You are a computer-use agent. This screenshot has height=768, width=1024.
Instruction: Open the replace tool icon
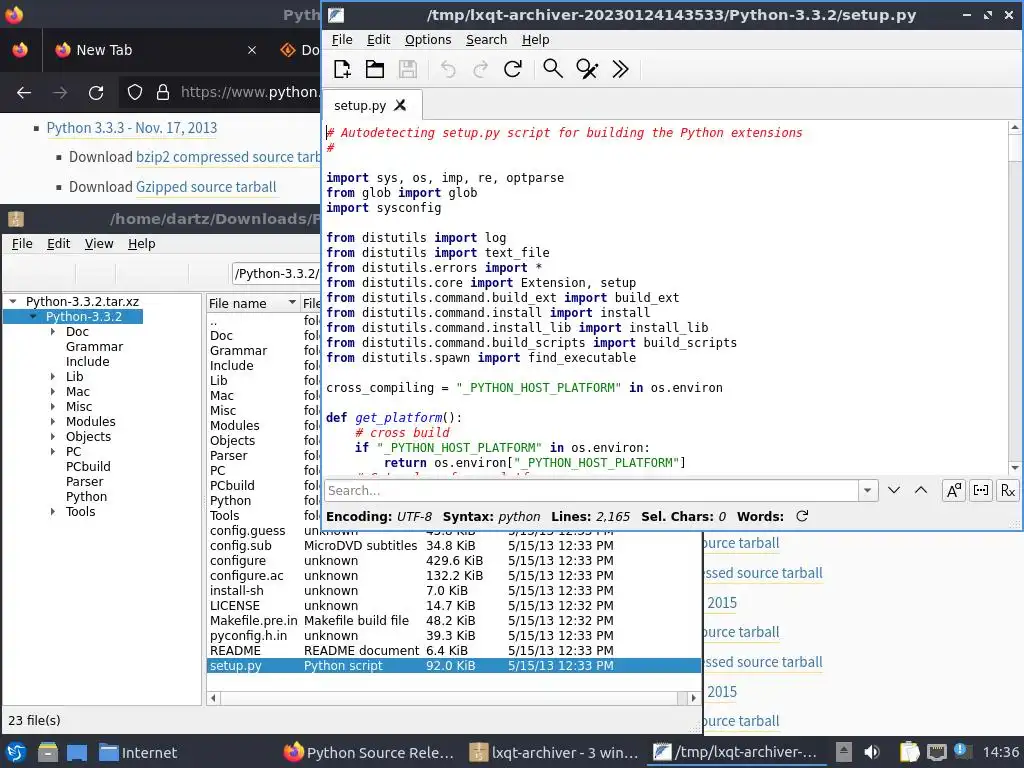pyautogui.click(x=586, y=69)
